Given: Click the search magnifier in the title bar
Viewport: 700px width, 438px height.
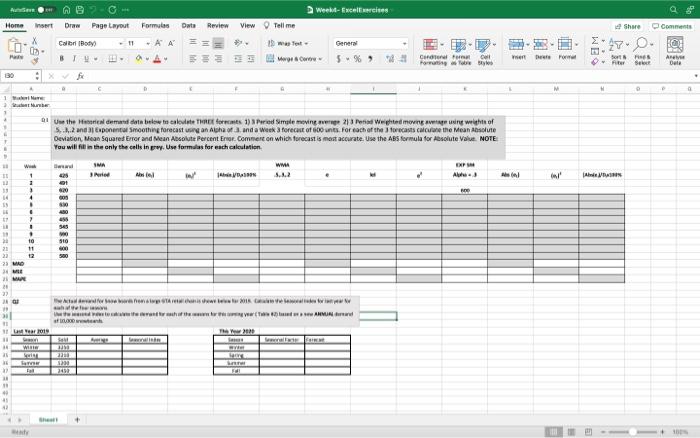Looking at the screenshot, I should 673,10.
